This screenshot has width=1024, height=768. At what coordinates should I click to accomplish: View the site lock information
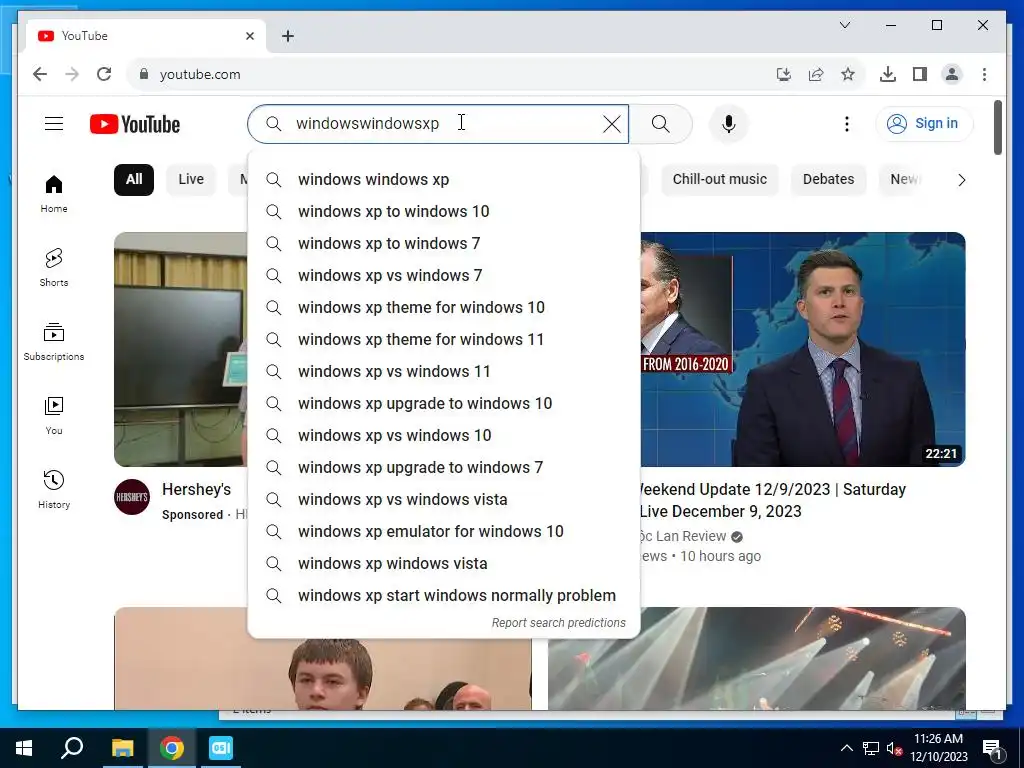pyautogui.click(x=144, y=74)
